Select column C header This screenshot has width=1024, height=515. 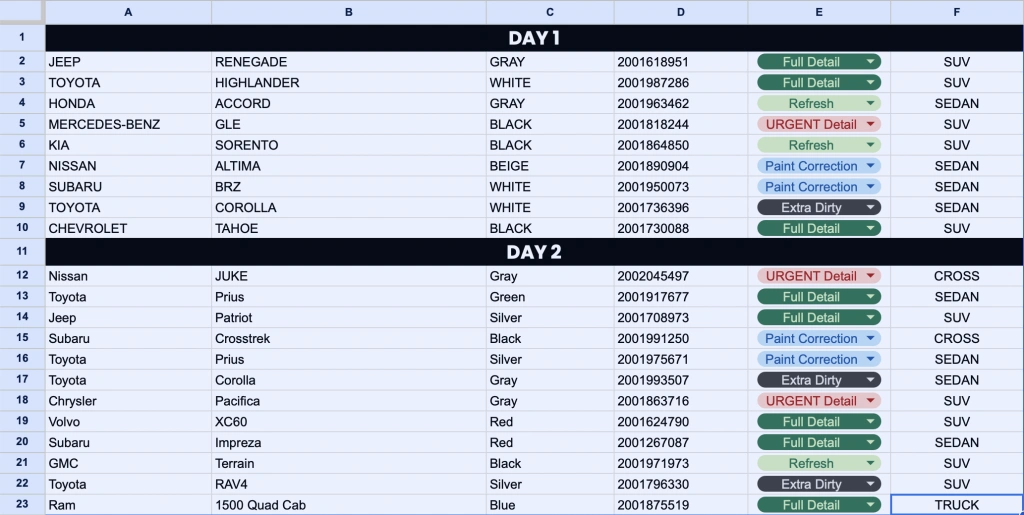pos(550,12)
